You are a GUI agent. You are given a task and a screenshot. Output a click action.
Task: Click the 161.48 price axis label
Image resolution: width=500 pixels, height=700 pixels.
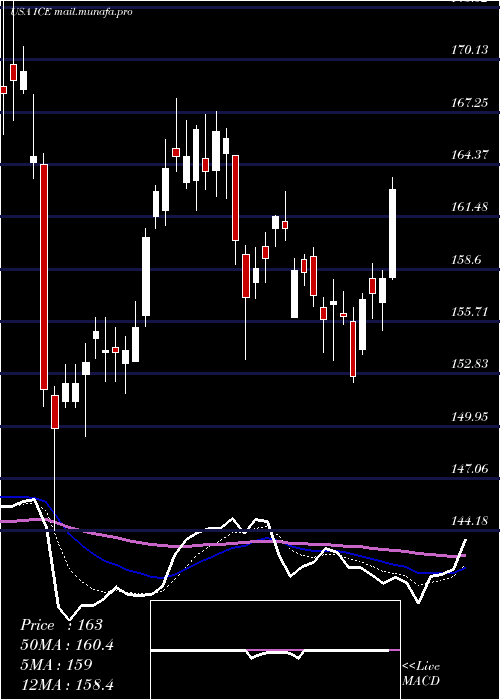469,207
